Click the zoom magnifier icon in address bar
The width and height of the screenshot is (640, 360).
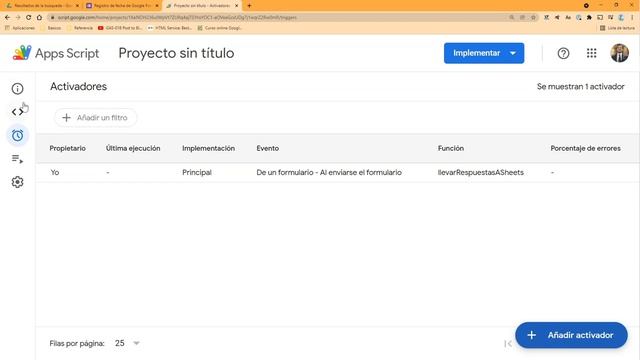[x=511, y=18]
